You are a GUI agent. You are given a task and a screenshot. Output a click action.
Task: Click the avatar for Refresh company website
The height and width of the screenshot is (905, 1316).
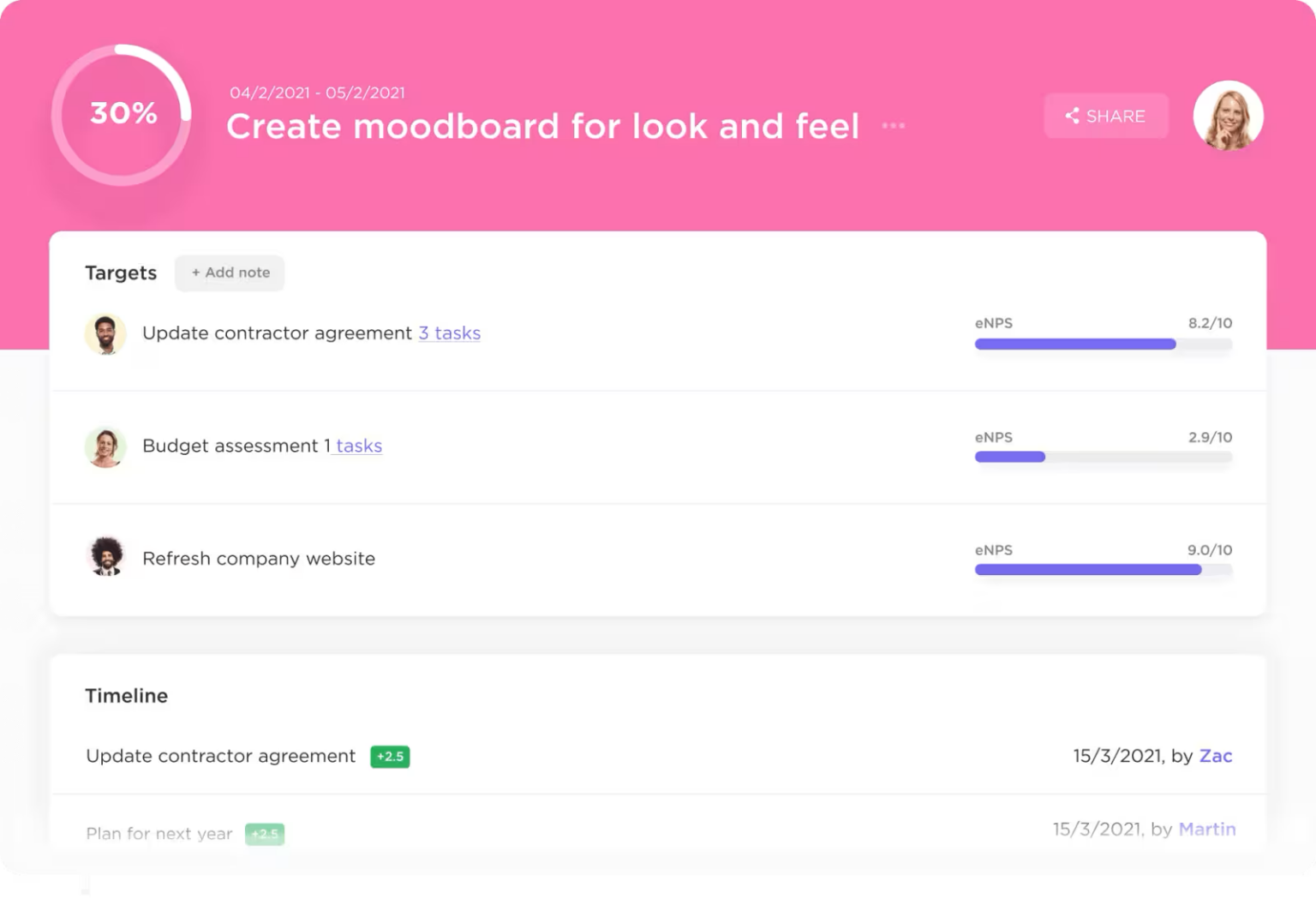click(x=105, y=555)
